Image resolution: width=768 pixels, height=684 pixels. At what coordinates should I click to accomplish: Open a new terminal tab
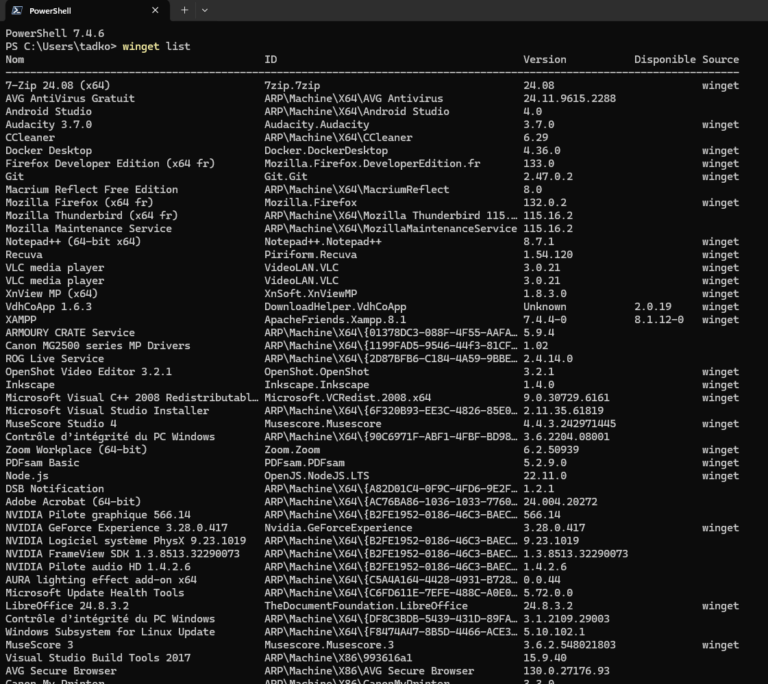point(184,10)
